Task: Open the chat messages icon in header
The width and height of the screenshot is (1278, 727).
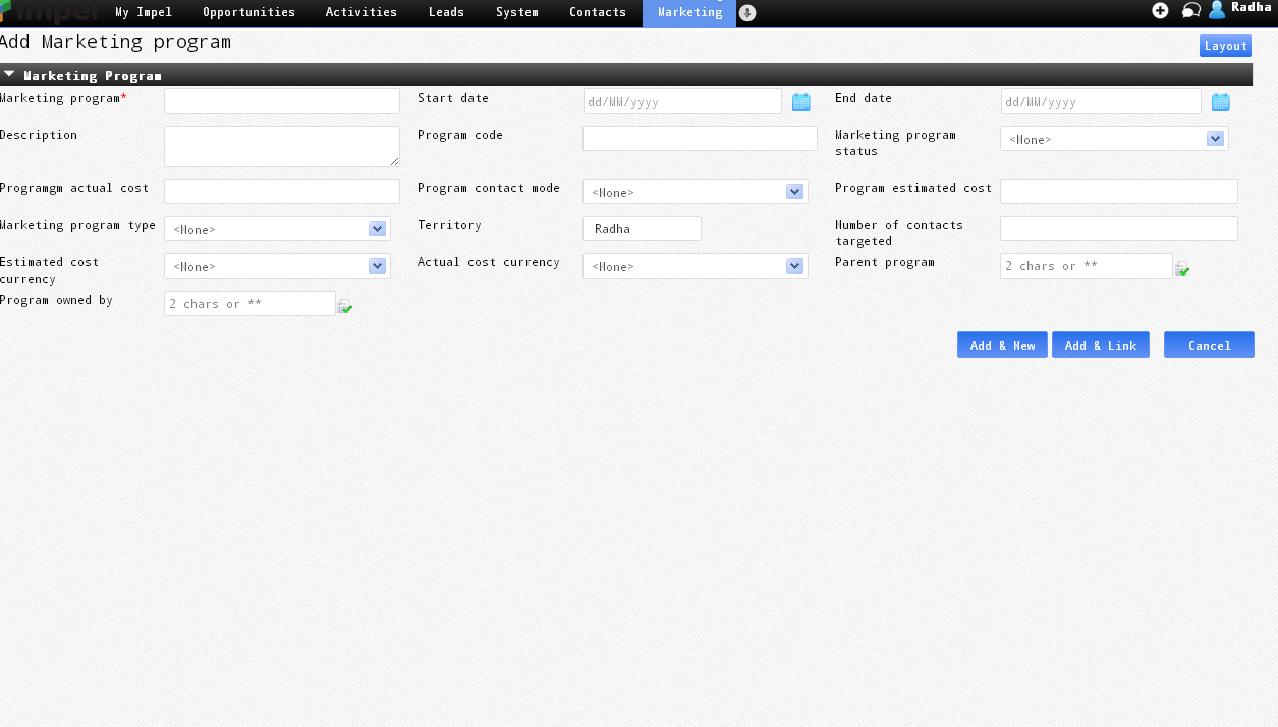Action: [x=1190, y=10]
